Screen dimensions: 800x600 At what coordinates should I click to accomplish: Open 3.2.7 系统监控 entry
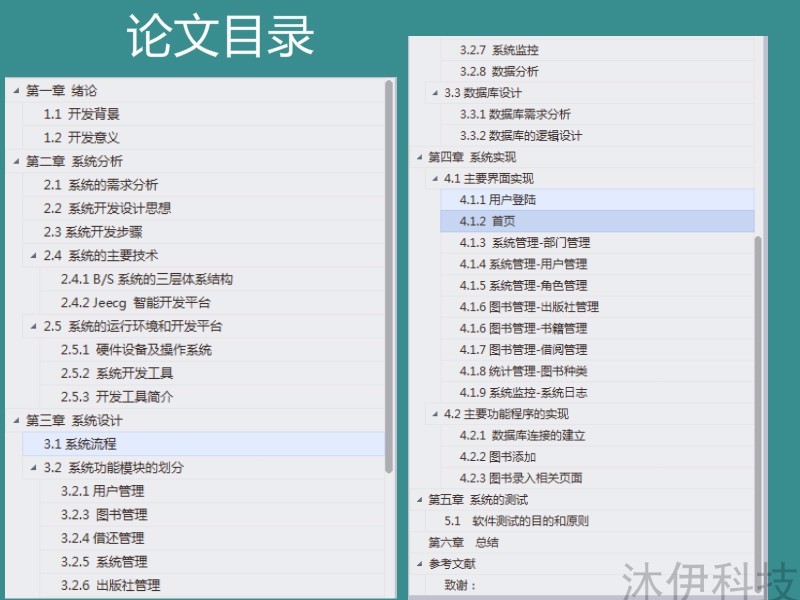point(499,50)
